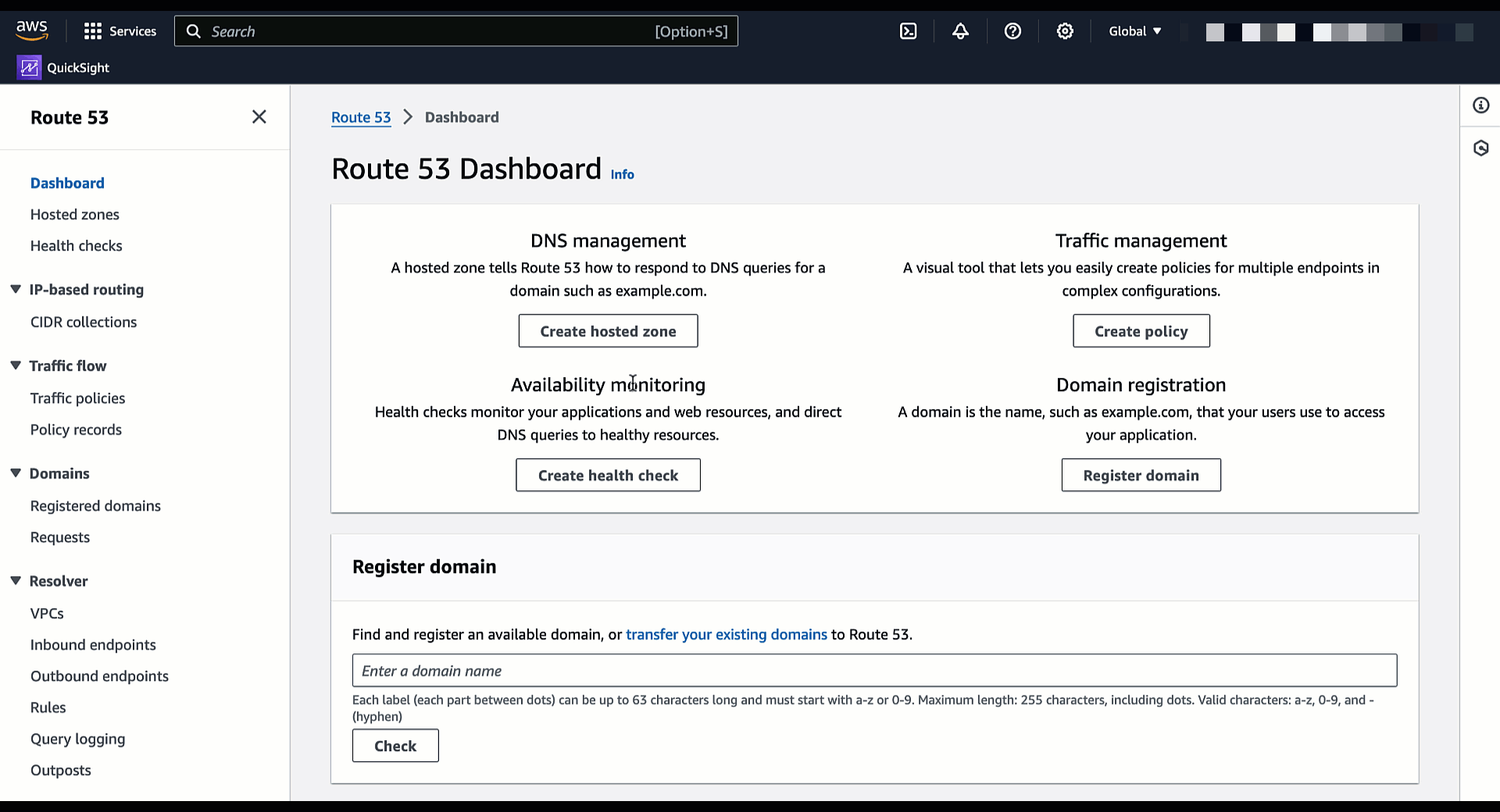Open the Info link beside dashboard title
The image size is (1500, 812).
tap(623, 175)
